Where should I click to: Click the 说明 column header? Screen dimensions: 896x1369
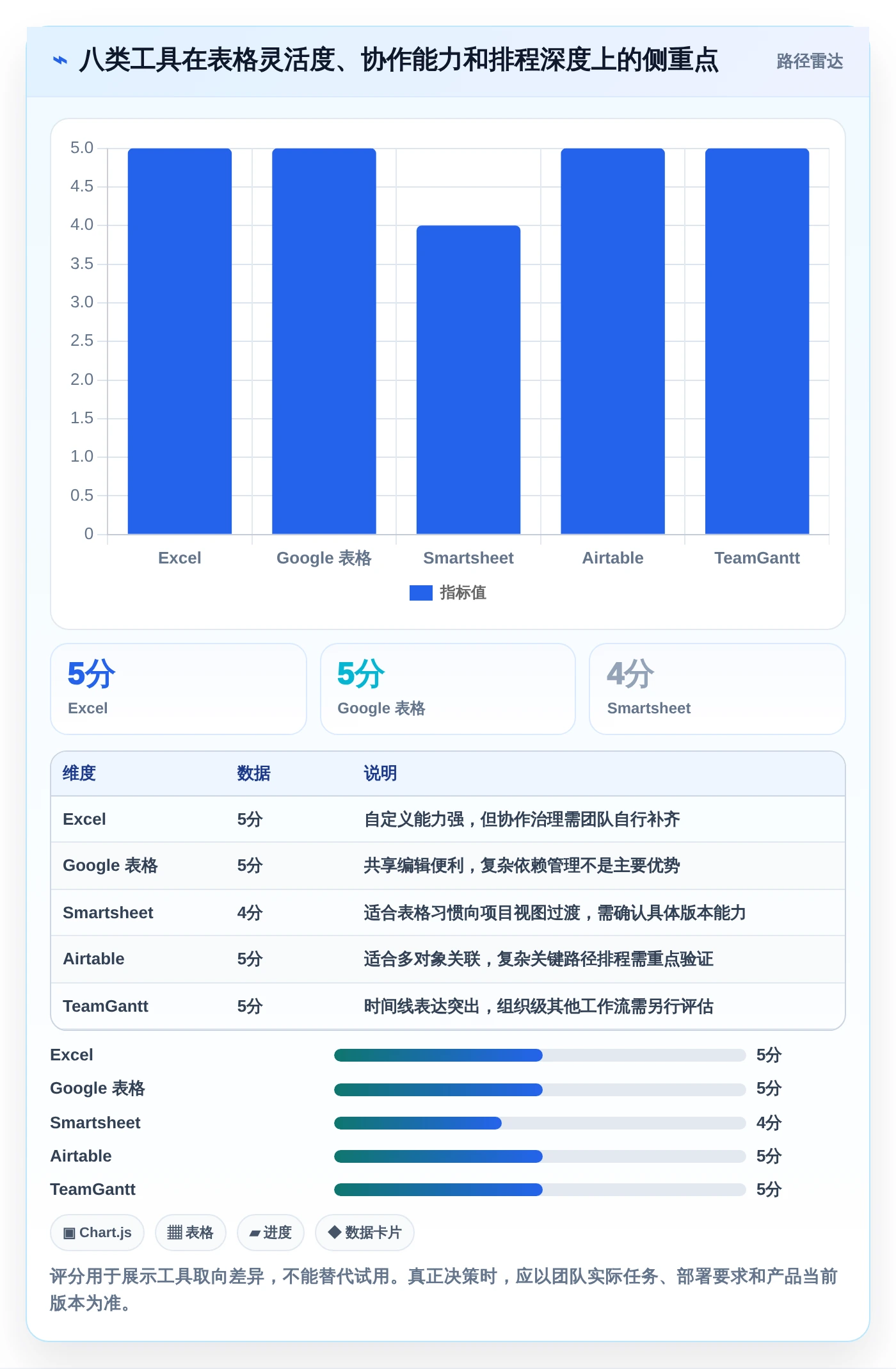(380, 774)
